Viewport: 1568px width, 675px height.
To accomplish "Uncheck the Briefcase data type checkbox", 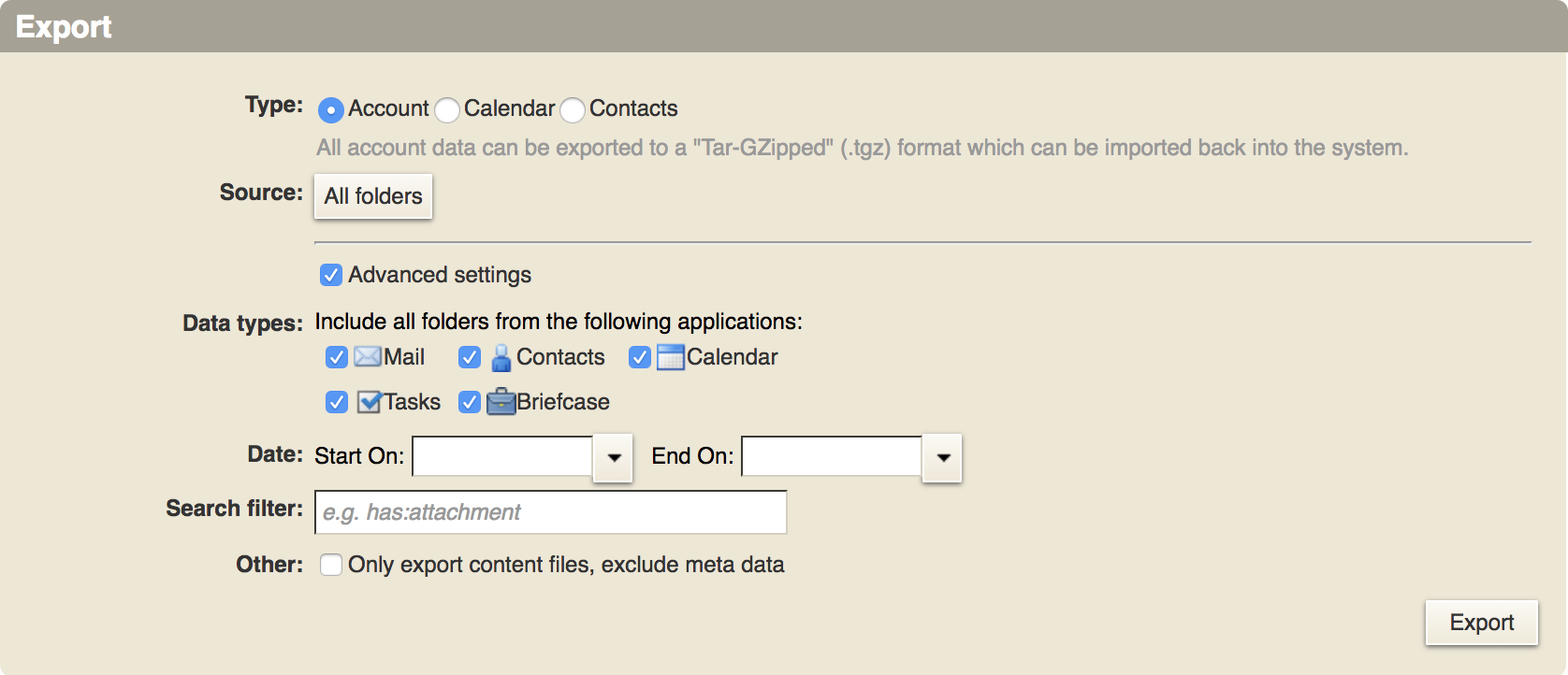I will pos(470,402).
